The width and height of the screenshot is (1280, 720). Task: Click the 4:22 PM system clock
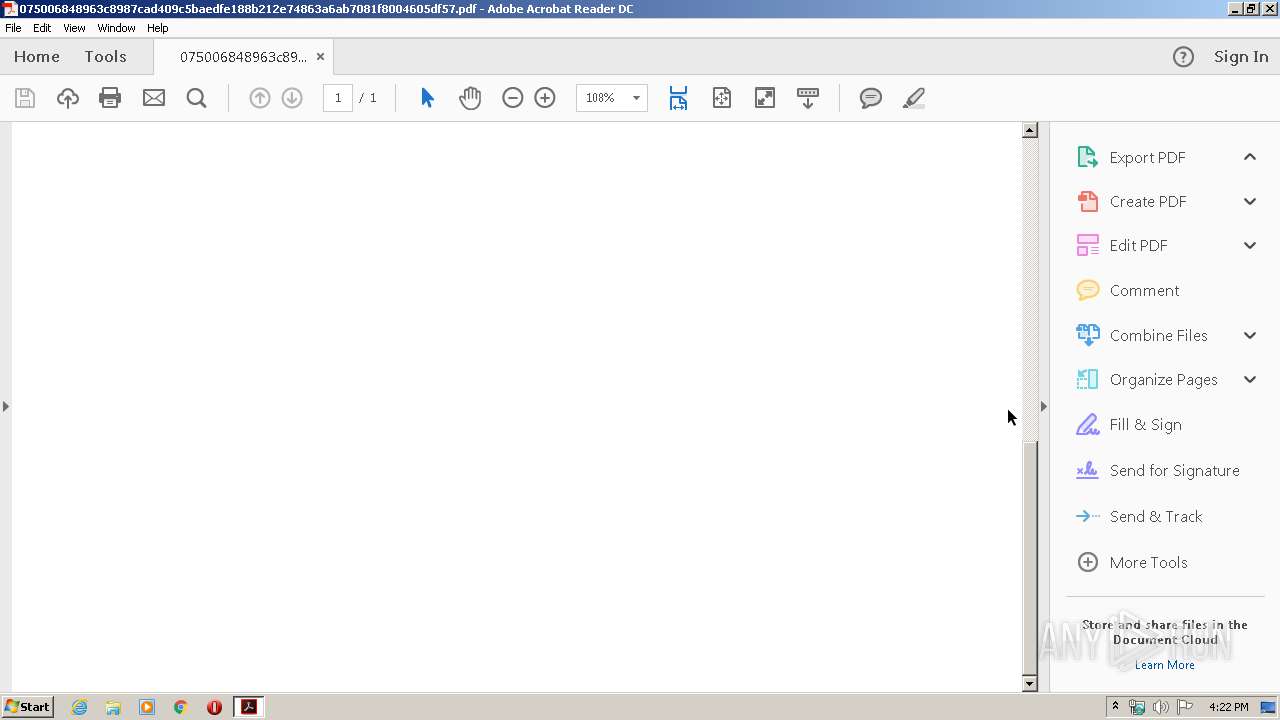(1228, 707)
